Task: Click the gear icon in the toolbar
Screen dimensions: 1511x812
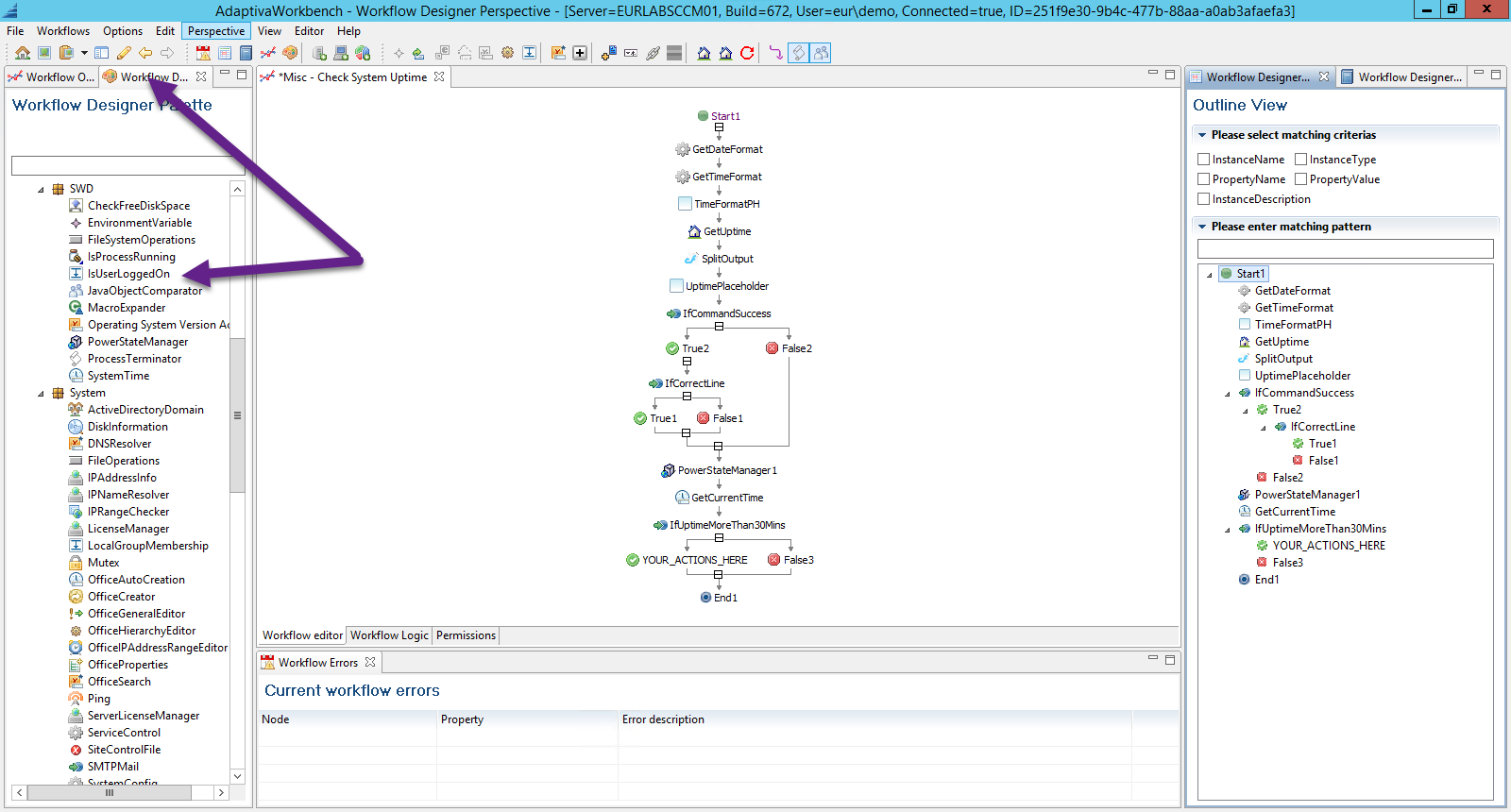Action: pyautogui.click(x=507, y=53)
